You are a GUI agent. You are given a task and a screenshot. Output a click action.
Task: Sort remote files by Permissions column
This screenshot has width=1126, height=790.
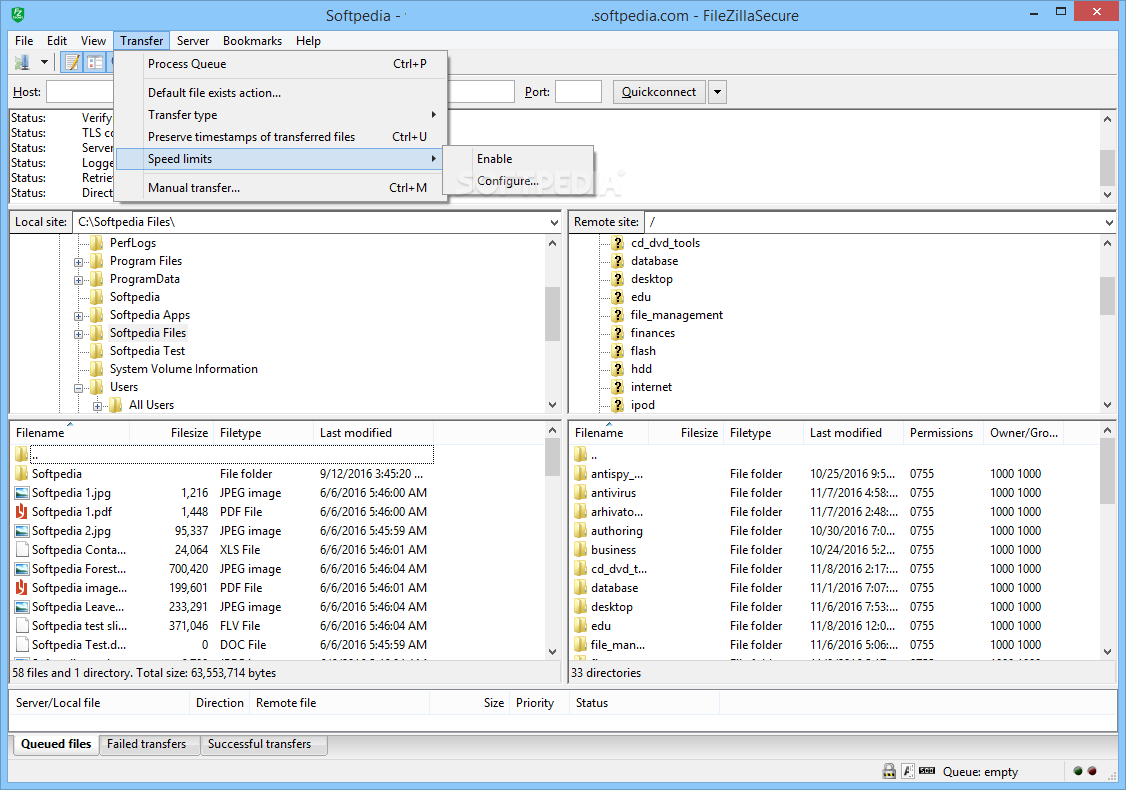click(x=941, y=433)
